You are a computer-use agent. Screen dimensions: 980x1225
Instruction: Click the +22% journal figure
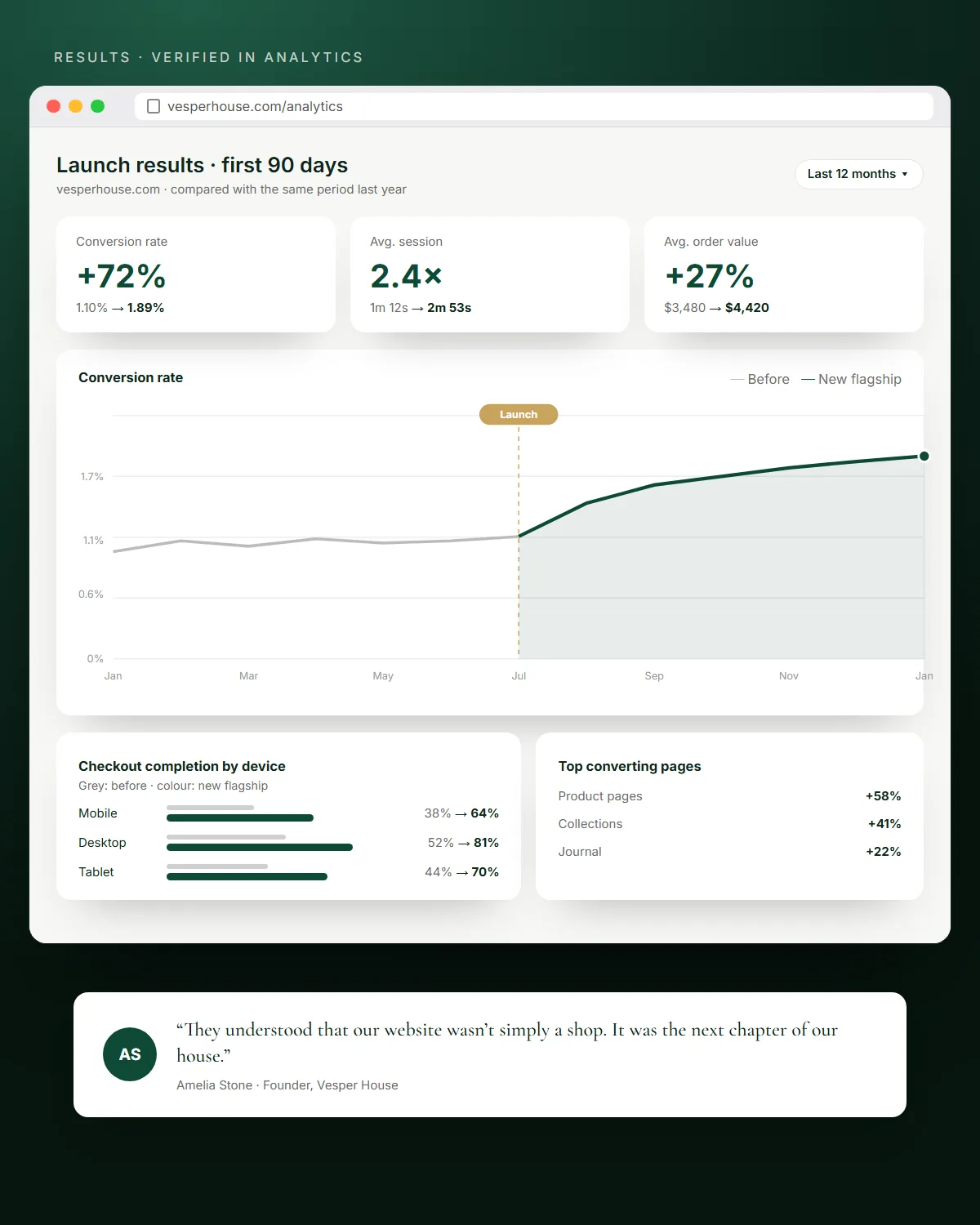(x=884, y=852)
